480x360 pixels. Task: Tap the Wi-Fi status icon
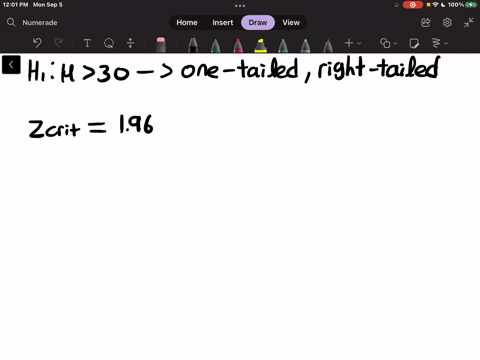coord(435,5)
